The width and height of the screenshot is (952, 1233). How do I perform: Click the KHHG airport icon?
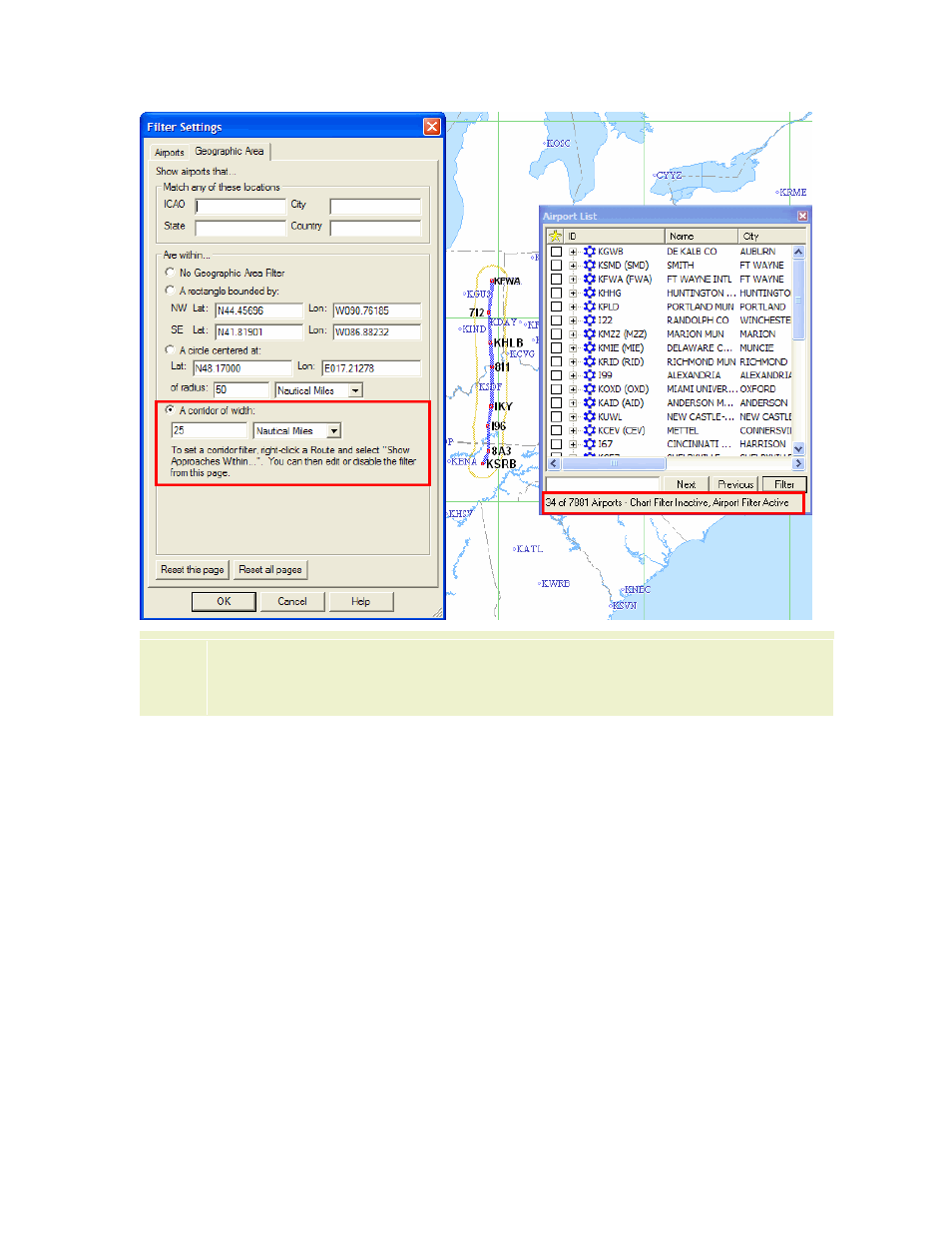(590, 294)
